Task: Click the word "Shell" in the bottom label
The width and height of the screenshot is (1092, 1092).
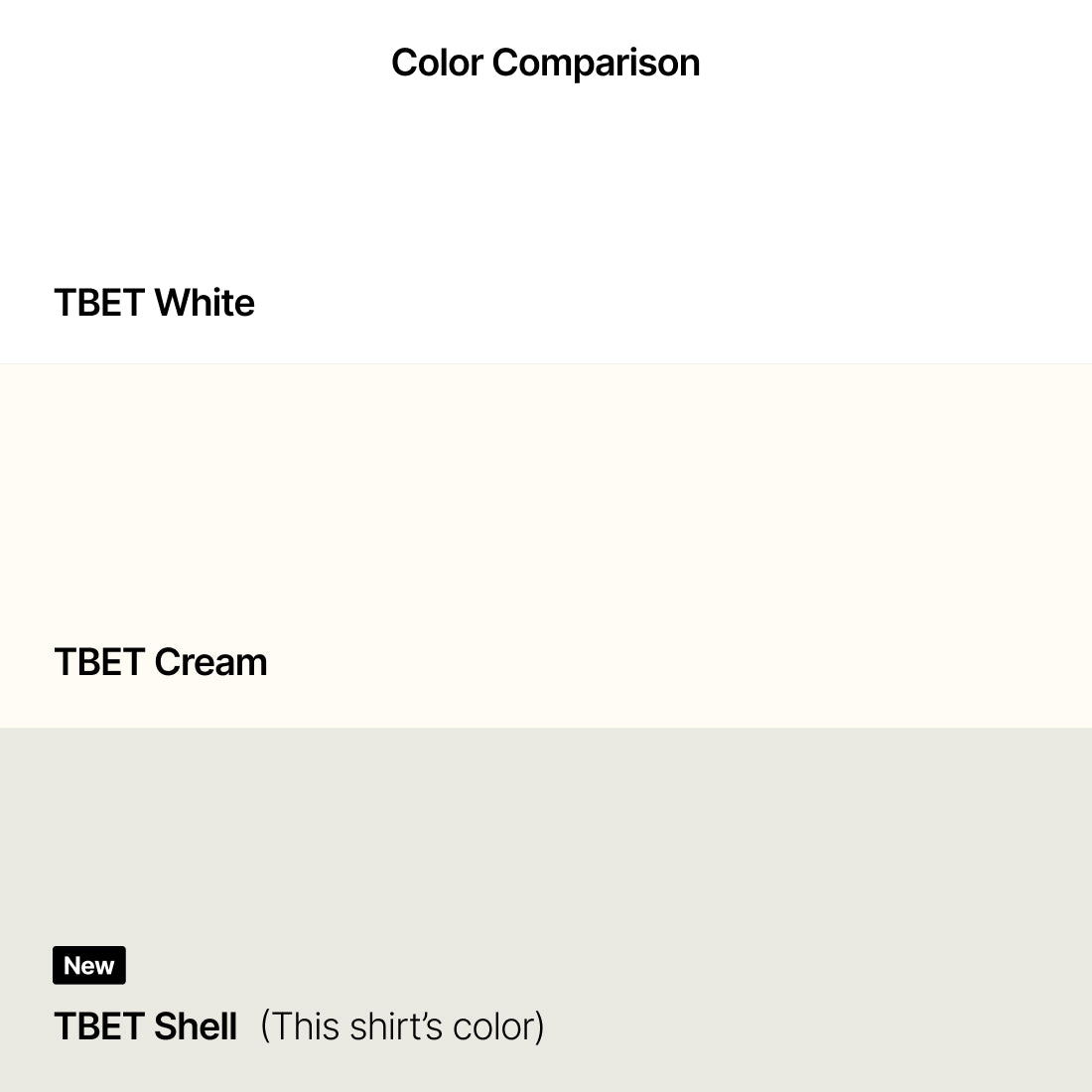Action: pyautogui.click(x=196, y=1026)
